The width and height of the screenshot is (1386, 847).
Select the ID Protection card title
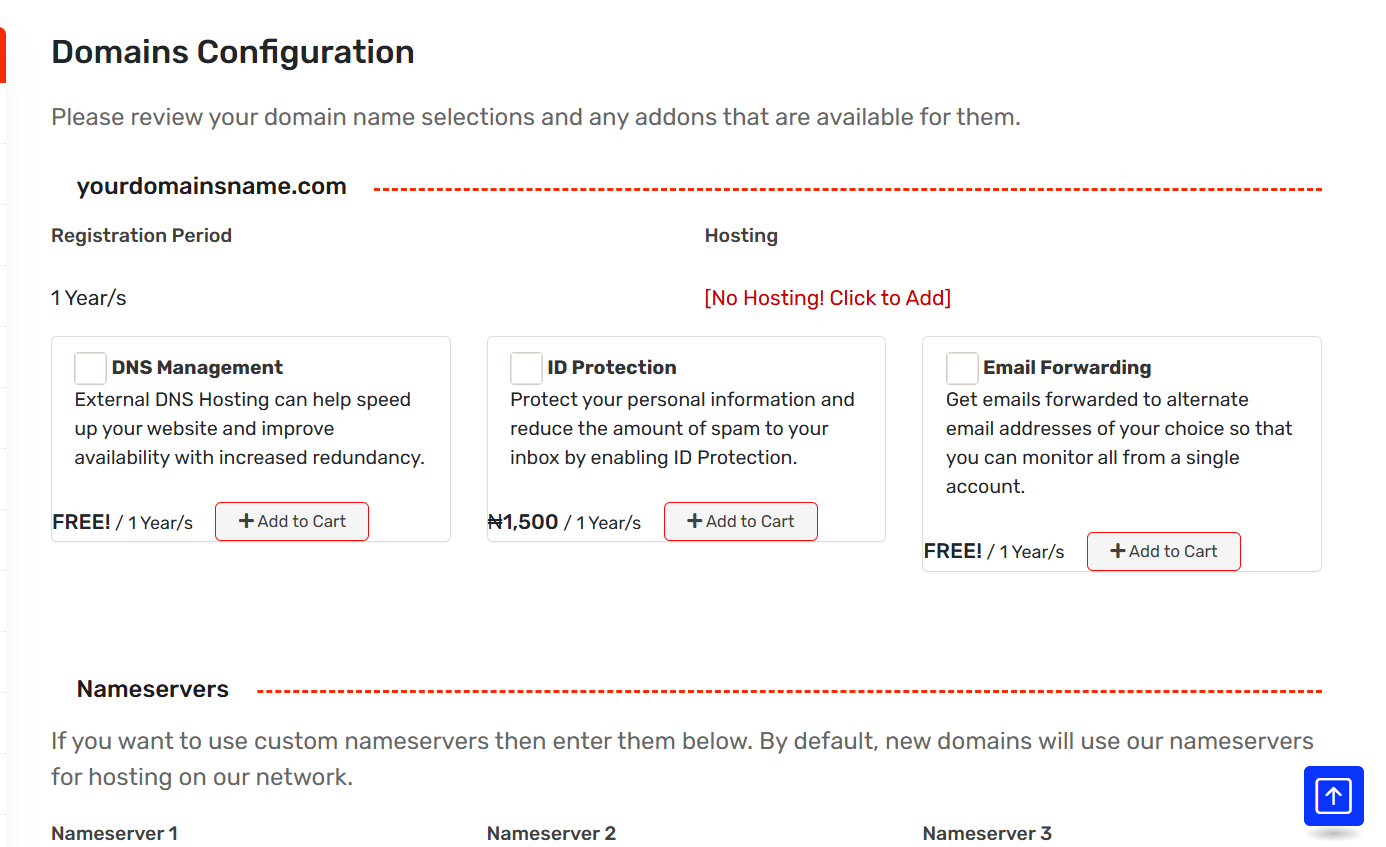coord(611,368)
